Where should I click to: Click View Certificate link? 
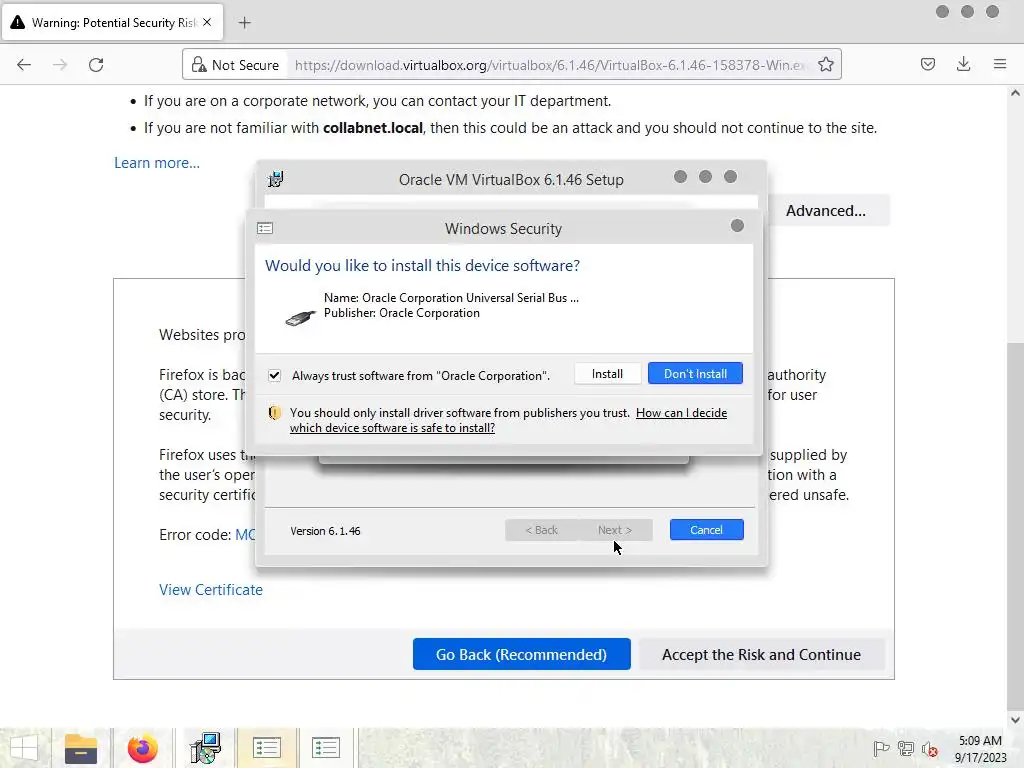pyautogui.click(x=211, y=590)
